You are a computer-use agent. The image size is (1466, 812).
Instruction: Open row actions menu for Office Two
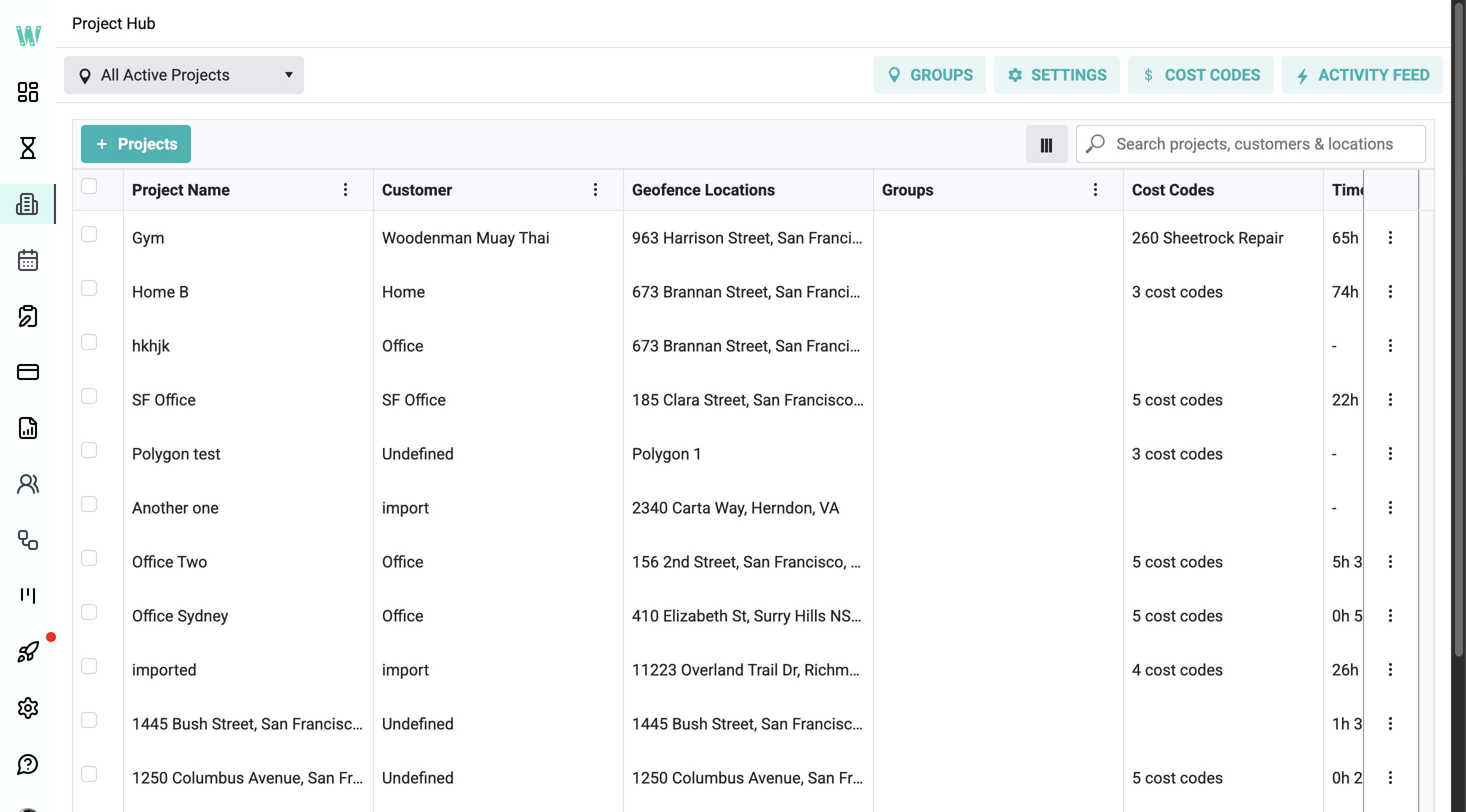(1390, 561)
